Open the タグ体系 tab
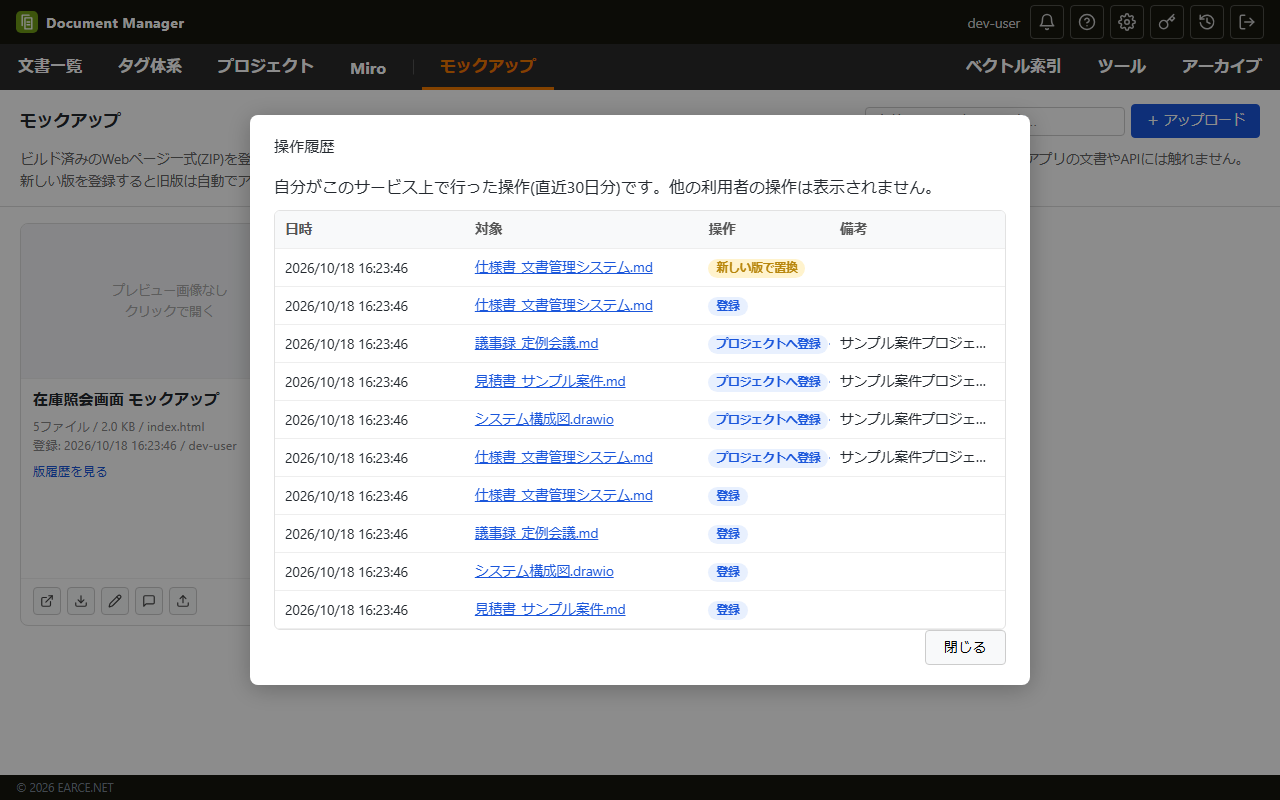 (150, 67)
